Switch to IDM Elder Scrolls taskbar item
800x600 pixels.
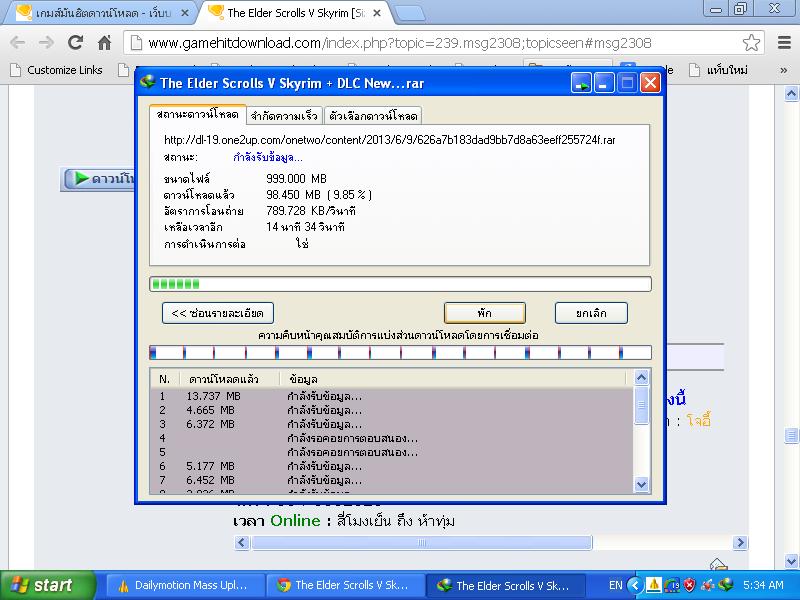point(505,585)
